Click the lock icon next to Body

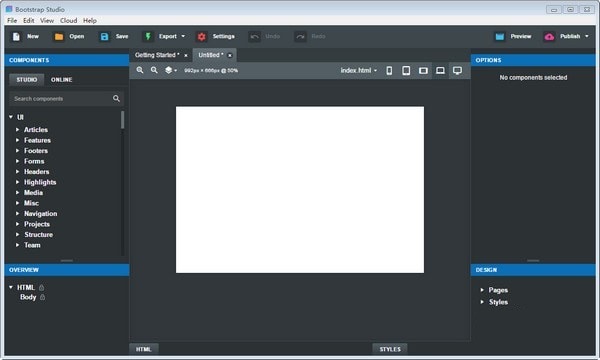[42, 297]
